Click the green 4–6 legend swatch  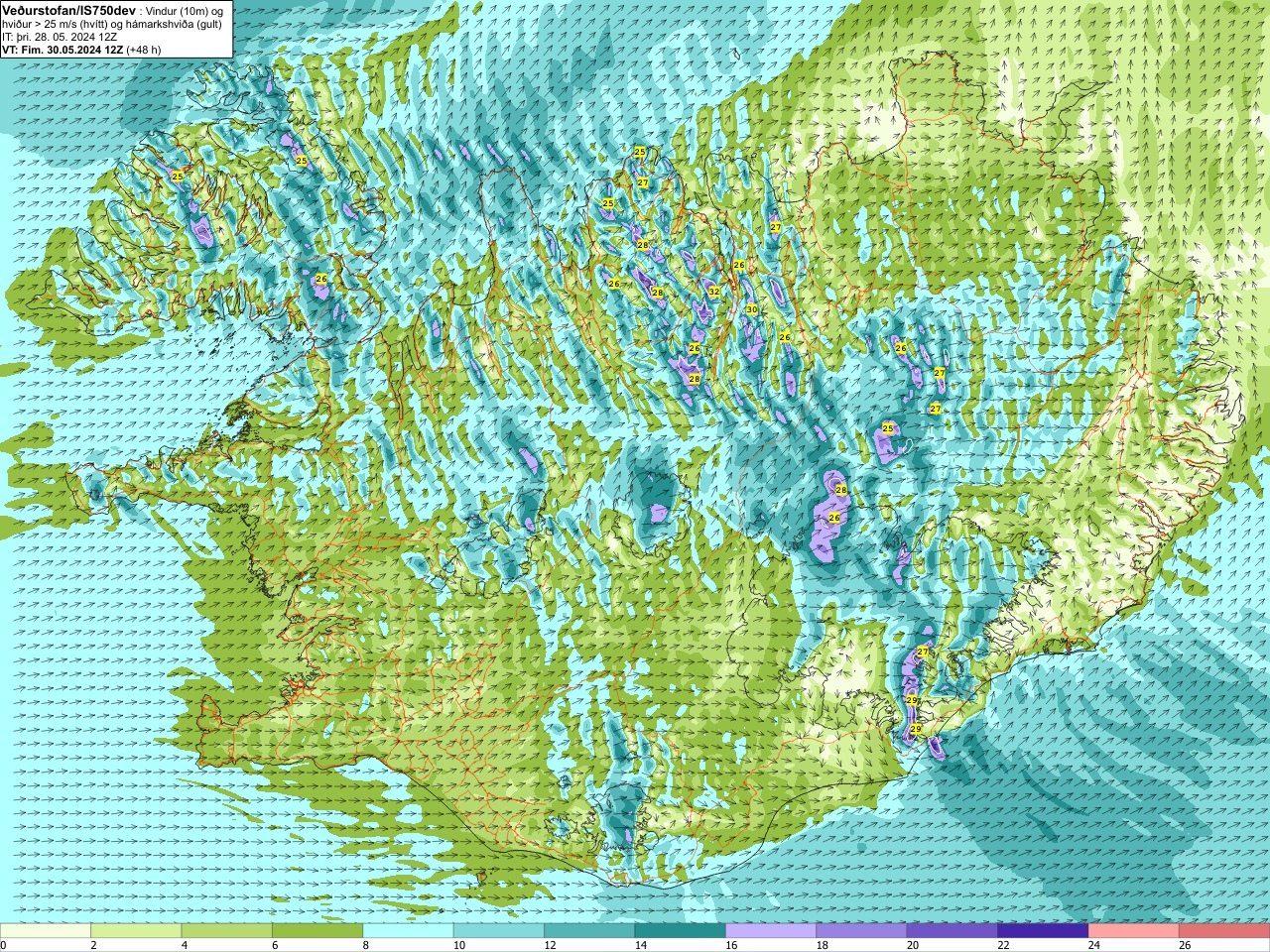click(227, 931)
